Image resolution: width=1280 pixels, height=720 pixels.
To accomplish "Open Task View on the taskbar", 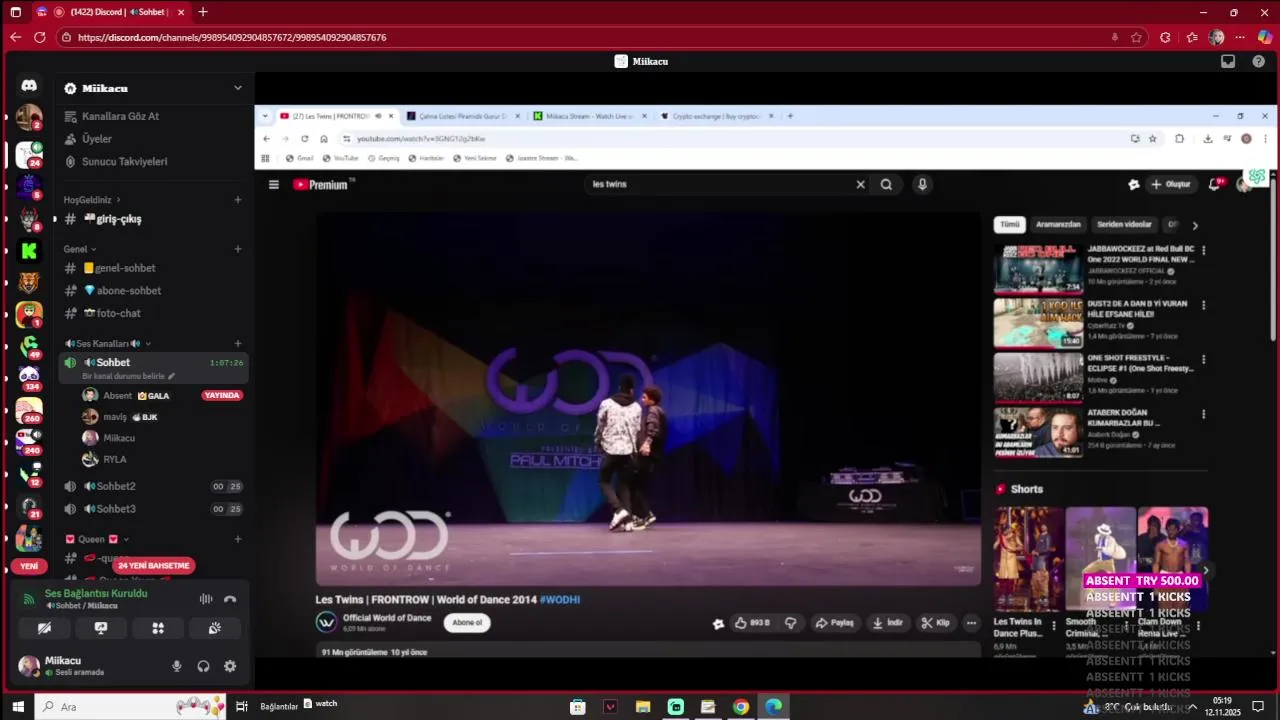I will point(242,707).
